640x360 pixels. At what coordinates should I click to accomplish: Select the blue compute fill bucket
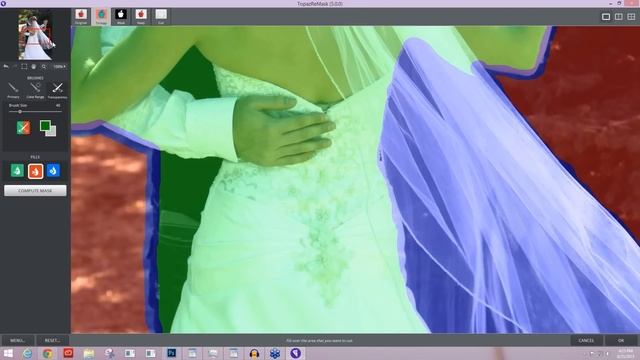click(x=53, y=171)
